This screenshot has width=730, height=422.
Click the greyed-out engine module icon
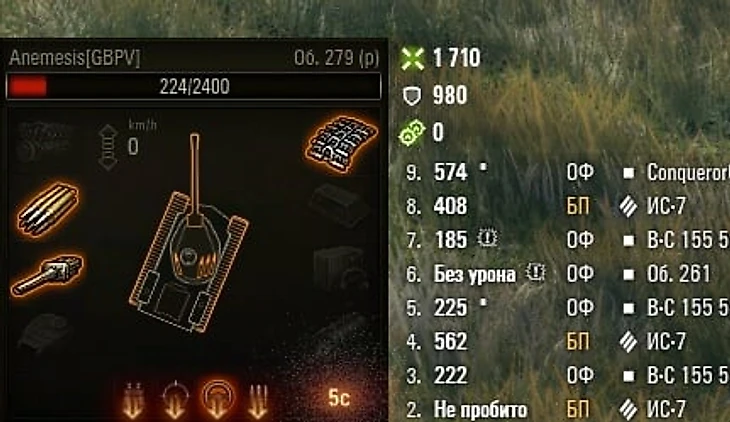tap(42, 141)
